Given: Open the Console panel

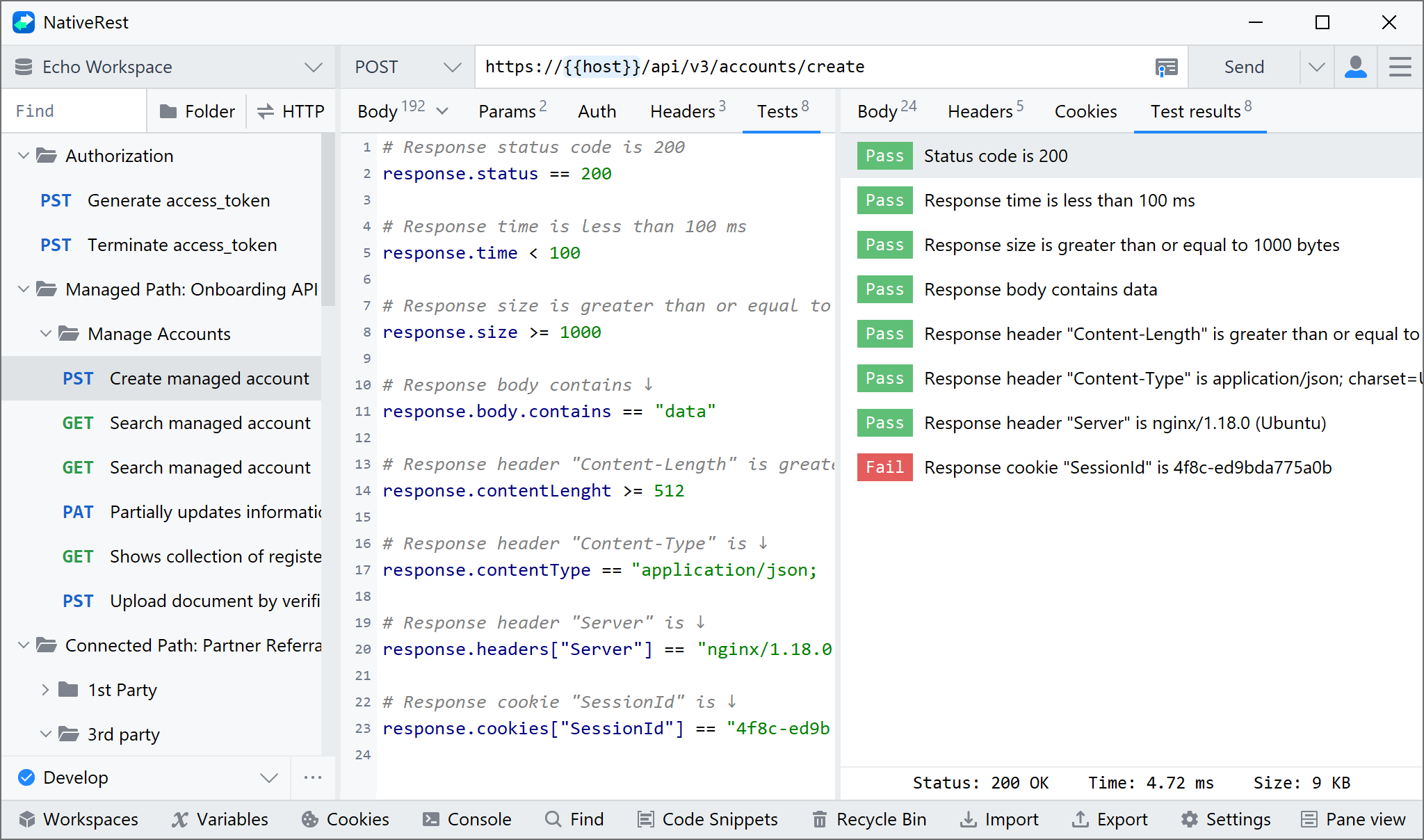Looking at the screenshot, I should pos(467,819).
